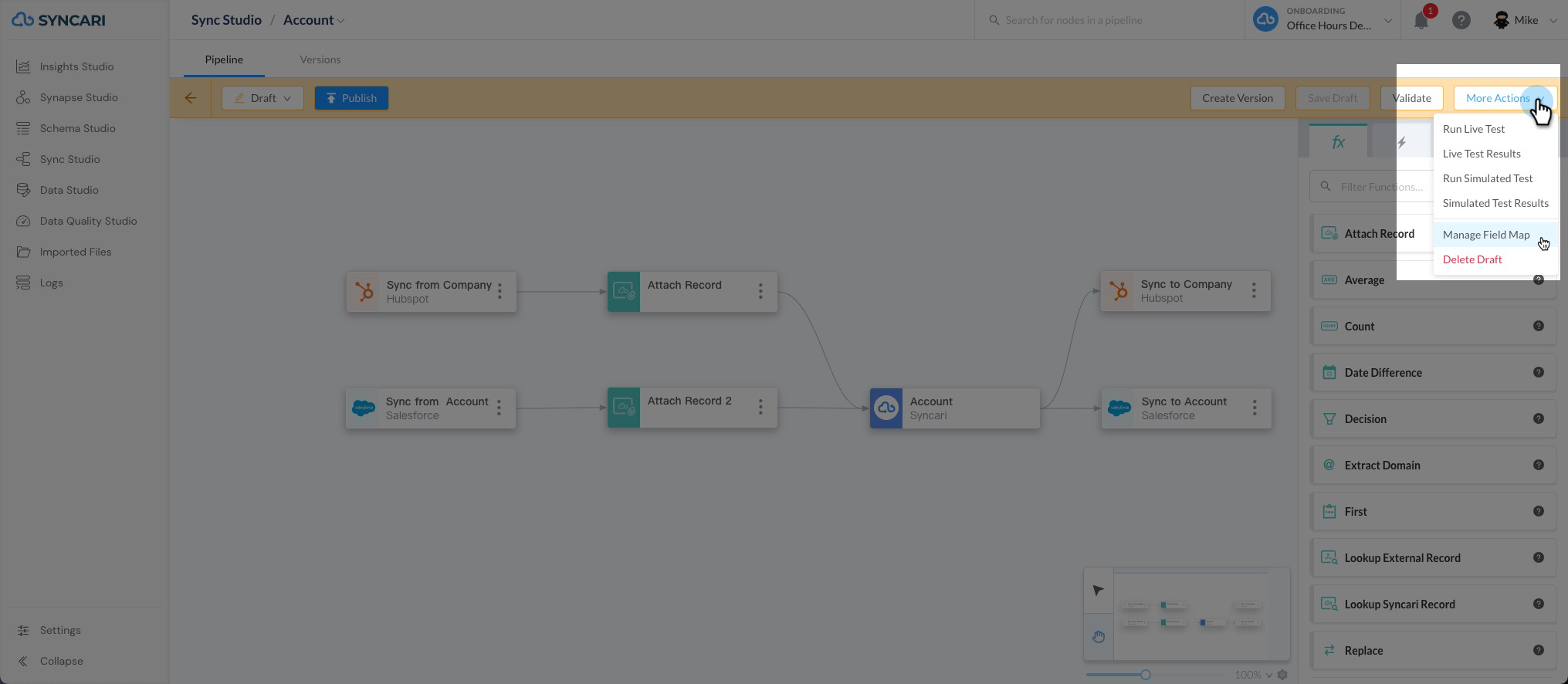Select the pointer tool in minimap panel
The width and height of the screenshot is (1568, 684).
1098,591
